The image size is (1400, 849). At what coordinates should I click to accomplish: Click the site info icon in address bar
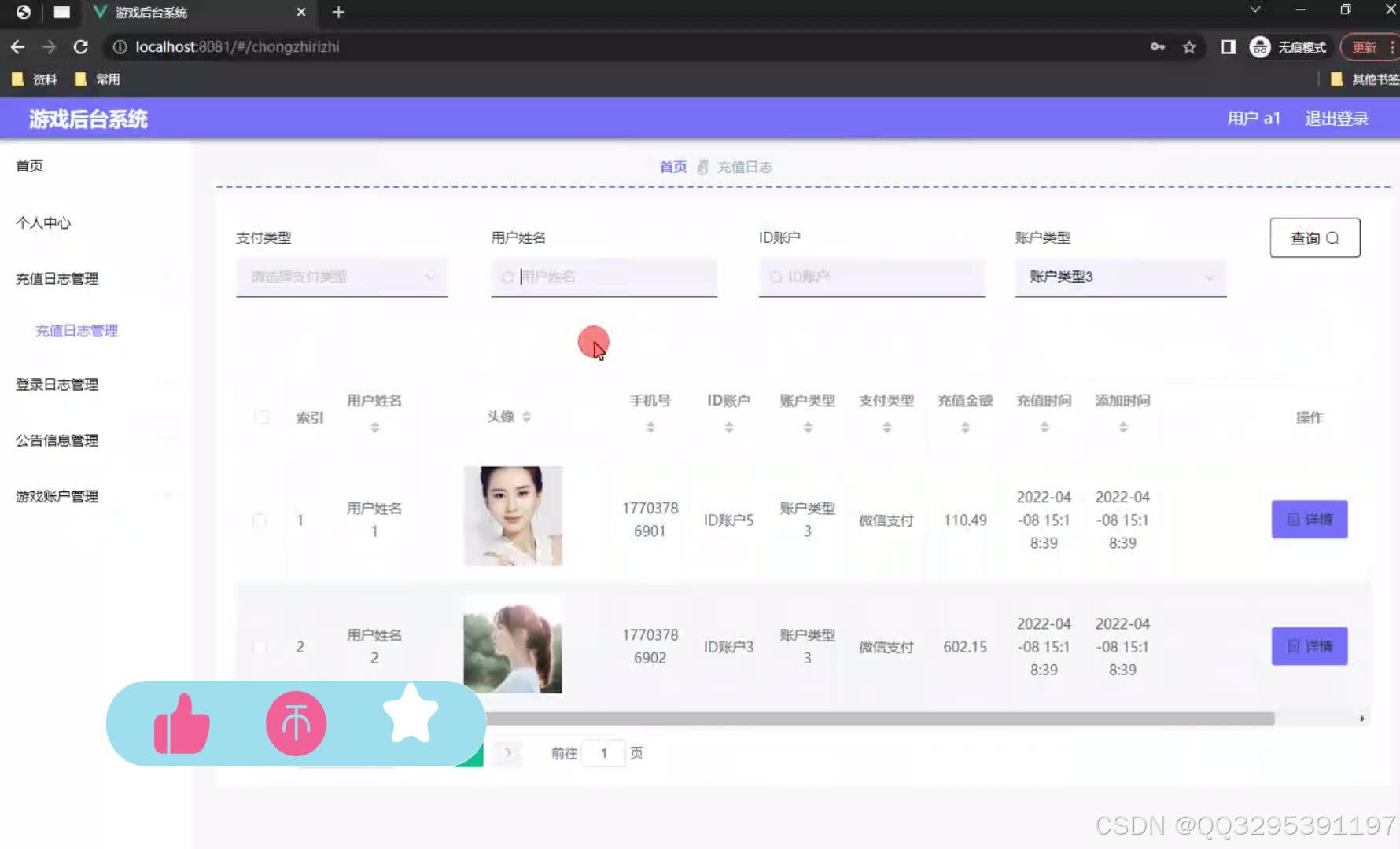(120, 47)
